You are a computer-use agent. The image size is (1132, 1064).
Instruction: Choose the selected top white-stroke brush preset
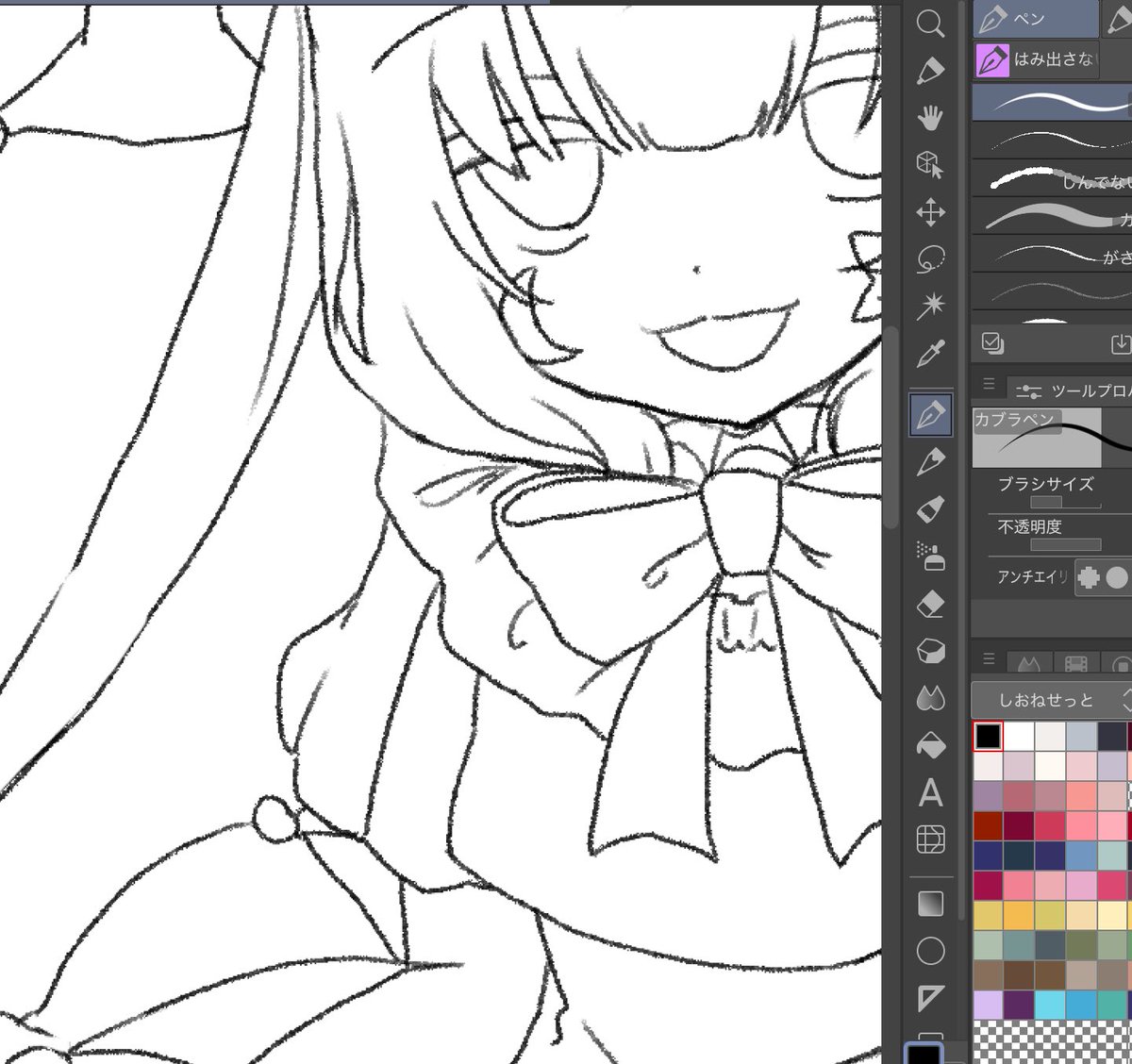pyautogui.click(x=1052, y=102)
